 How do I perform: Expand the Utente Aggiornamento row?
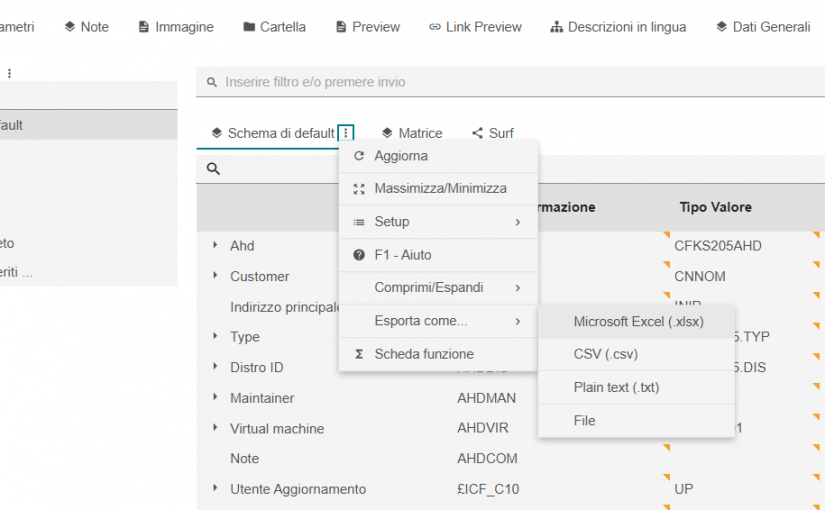coord(215,489)
